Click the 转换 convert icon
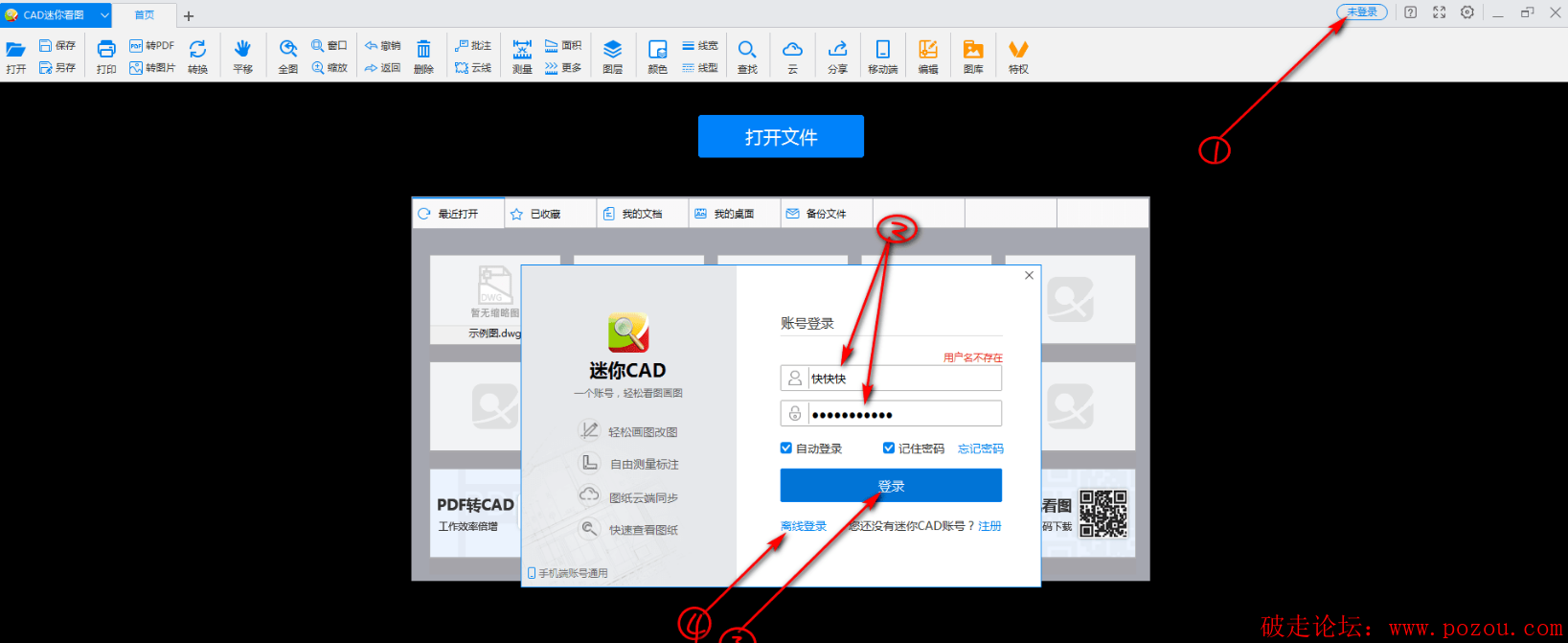 tap(197, 57)
